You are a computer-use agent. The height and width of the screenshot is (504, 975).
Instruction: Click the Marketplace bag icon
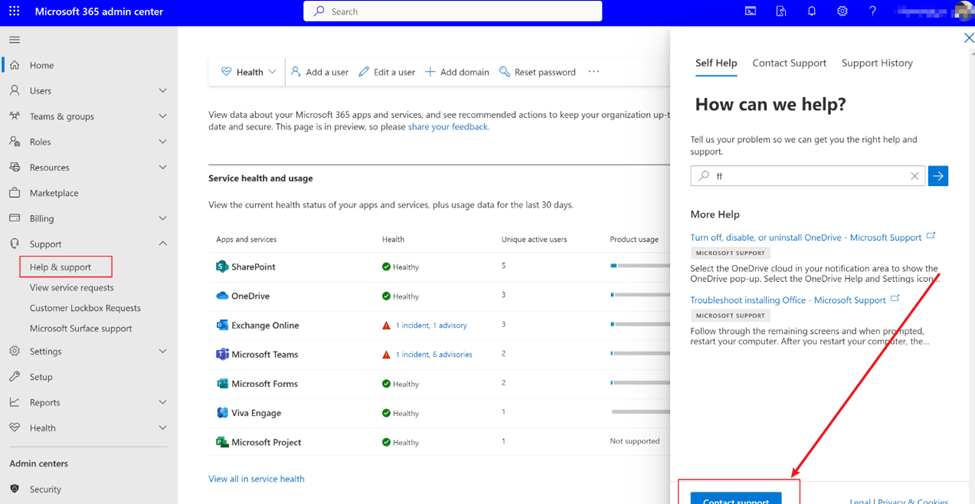click(15, 193)
